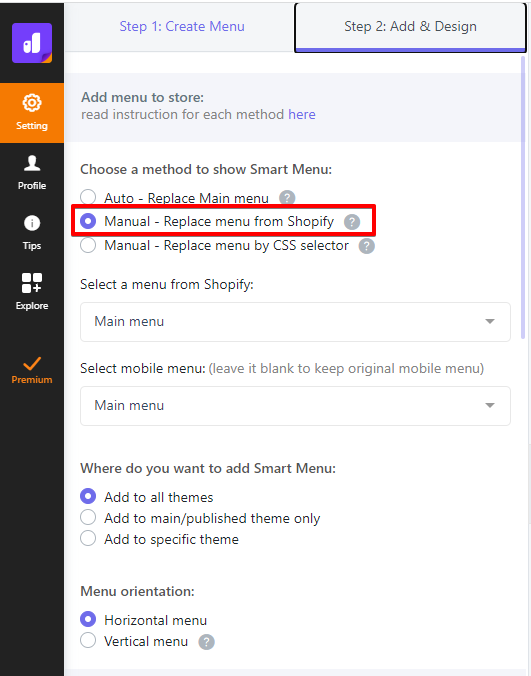Open the Explore apps icon
The height and width of the screenshot is (676, 531).
[32, 283]
